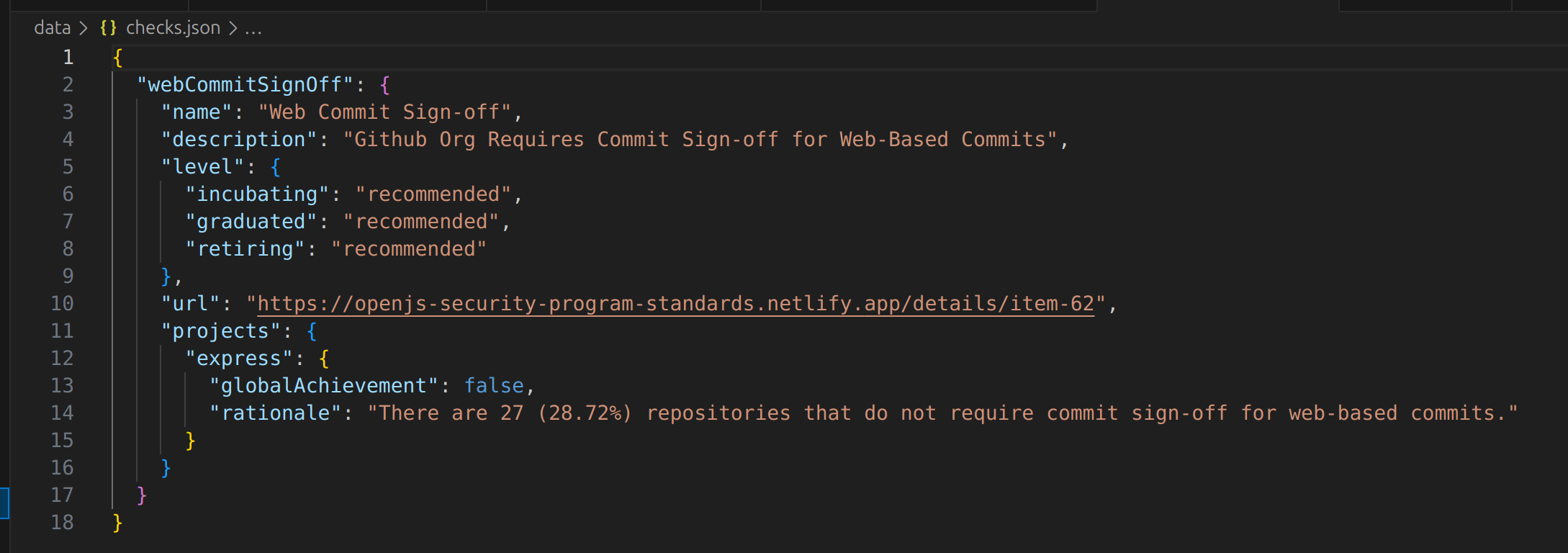
Task: Open the checks.json breadcrumb item
Action: [173, 28]
